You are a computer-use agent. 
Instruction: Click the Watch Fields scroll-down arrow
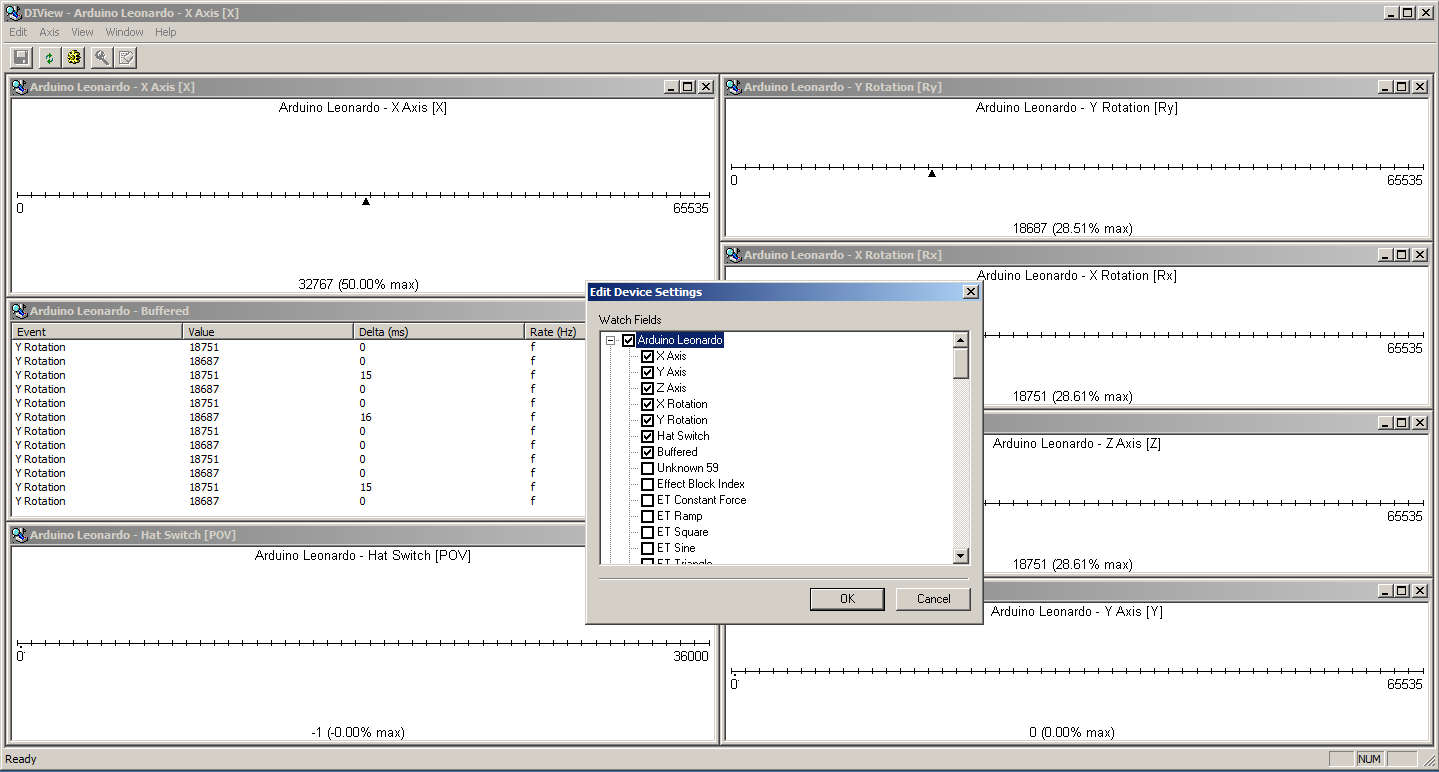tap(961, 556)
